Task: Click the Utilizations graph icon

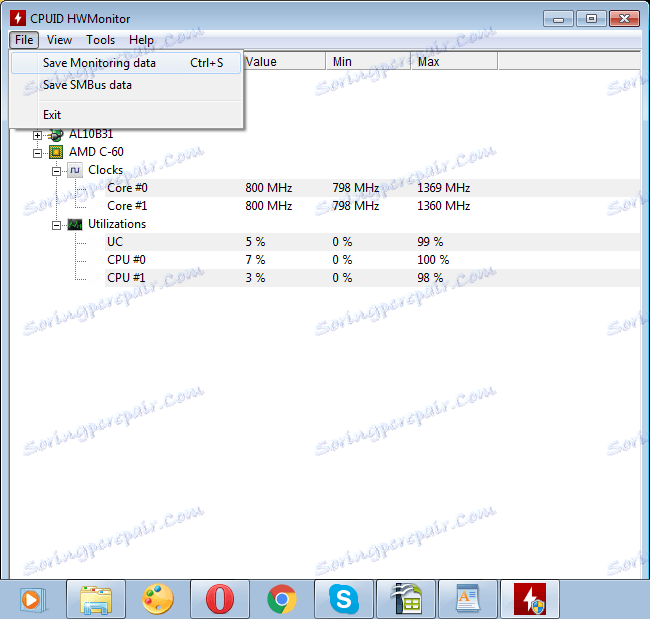Action: pyautogui.click(x=75, y=224)
